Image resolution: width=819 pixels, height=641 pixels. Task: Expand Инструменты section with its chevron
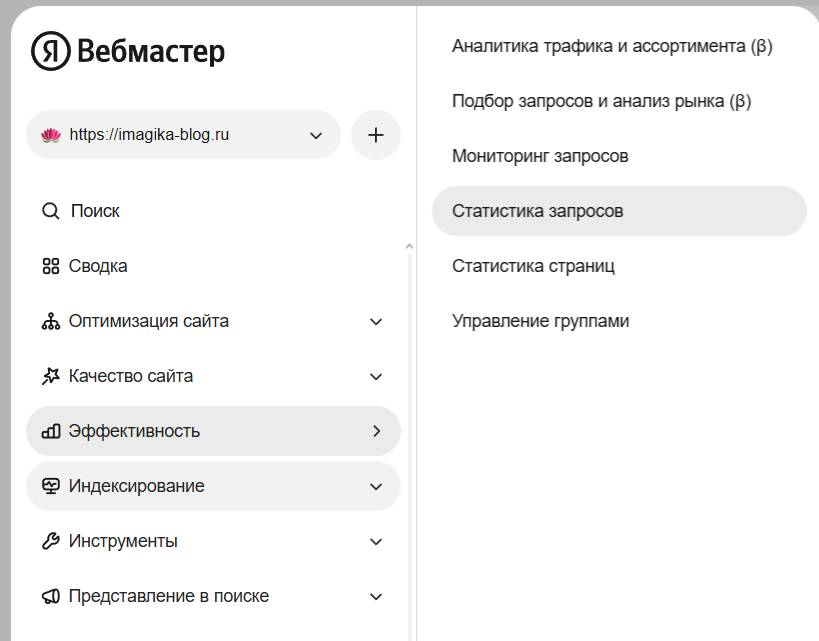tap(376, 541)
